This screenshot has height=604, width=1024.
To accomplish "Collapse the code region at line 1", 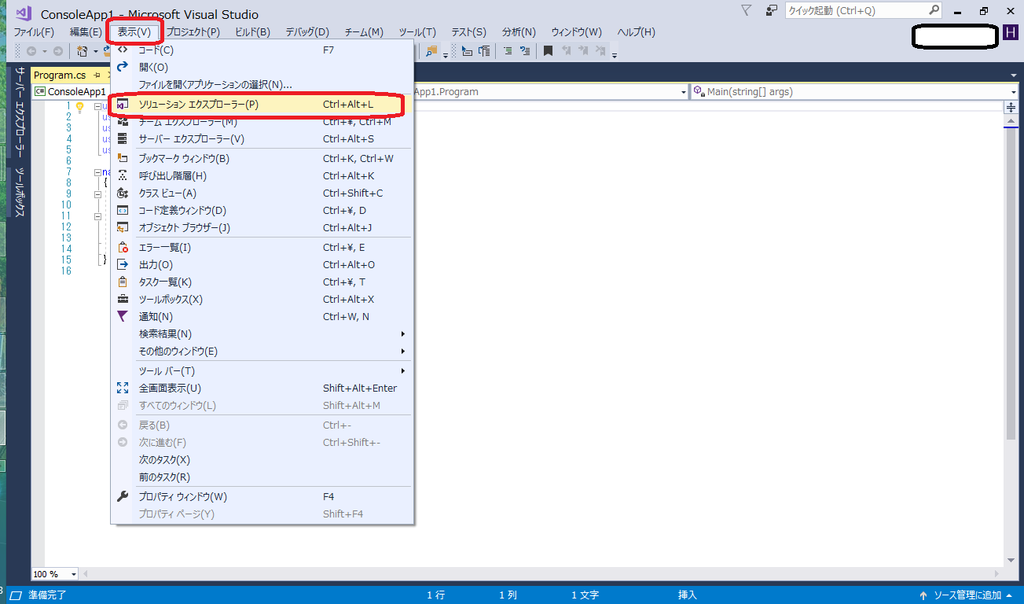I will pos(97,106).
